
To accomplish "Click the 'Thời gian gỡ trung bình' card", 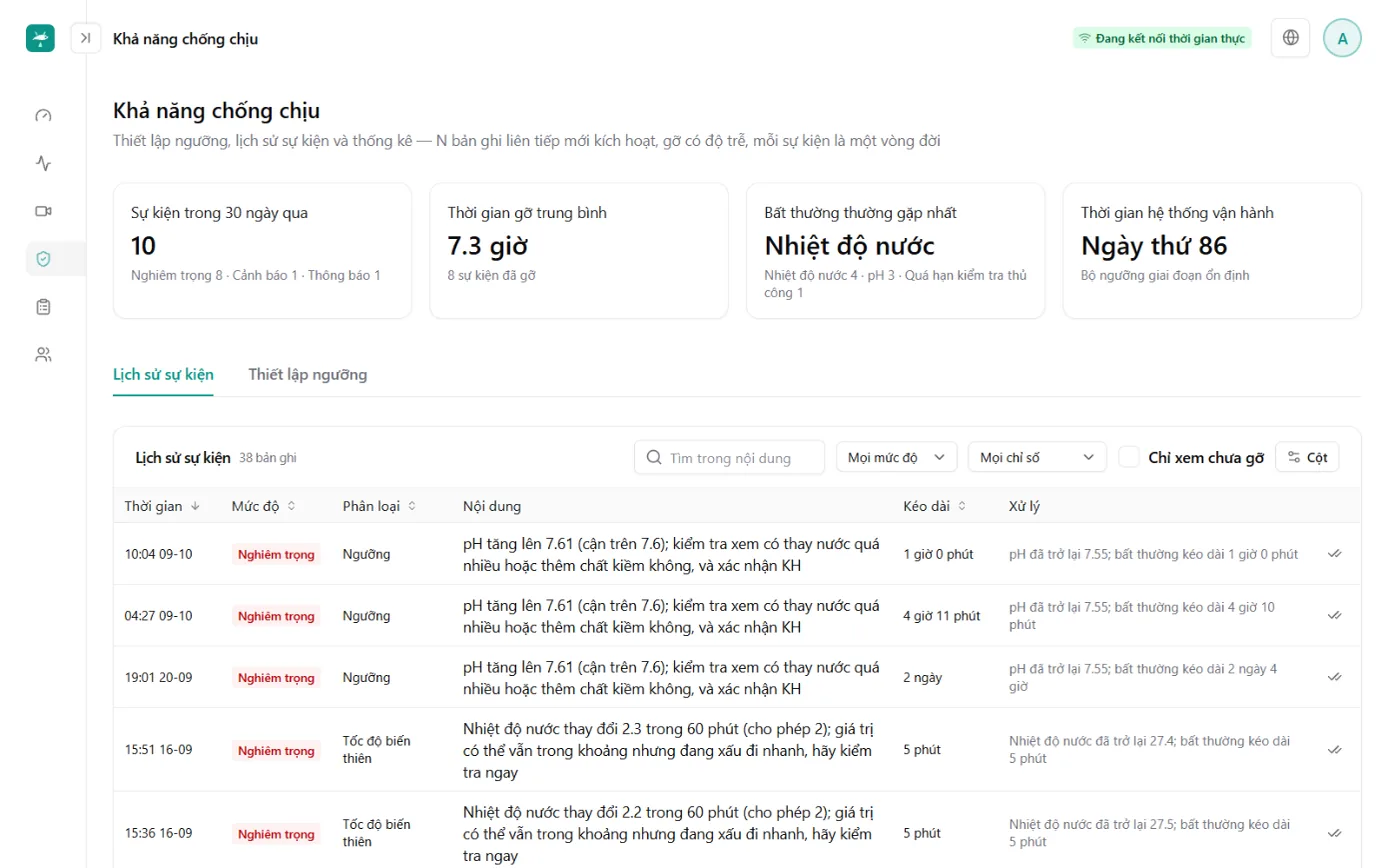I will click(579, 251).
